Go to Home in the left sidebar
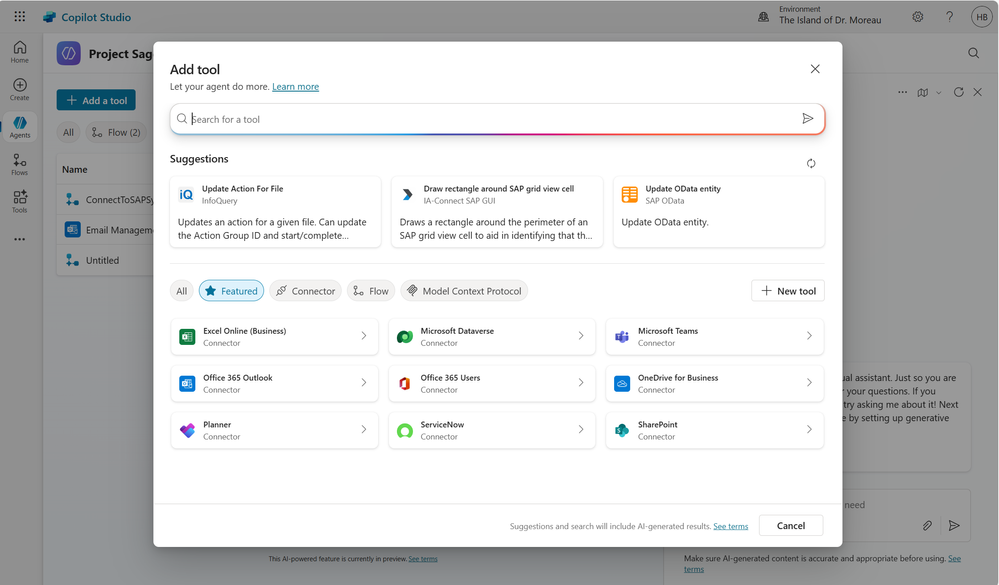This screenshot has width=999, height=585. click(x=20, y=52)
